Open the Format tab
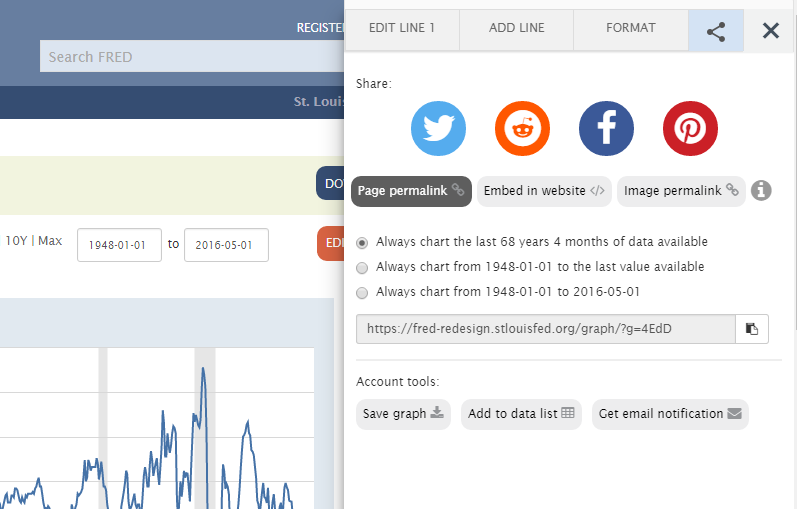797x509 pixels. [630, 28]
